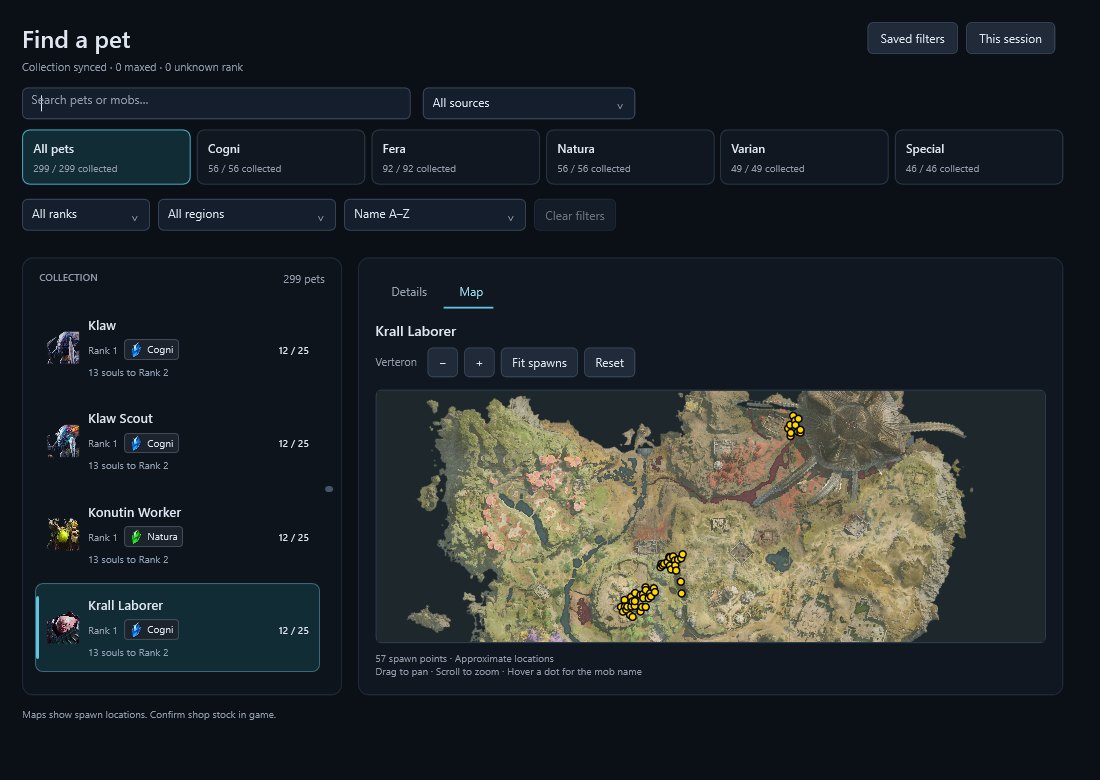Click the Verteron region label
Viewport: 1100px width, 780px height.
click(396, 362)
